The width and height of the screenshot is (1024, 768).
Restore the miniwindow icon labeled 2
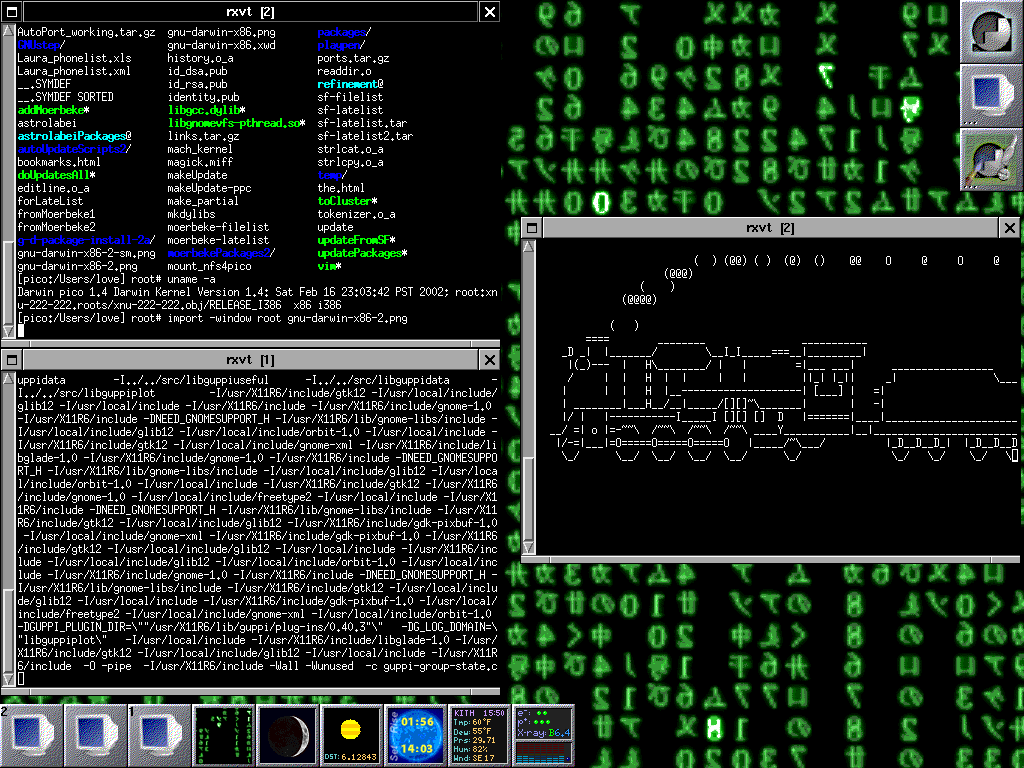click(32, 736)
